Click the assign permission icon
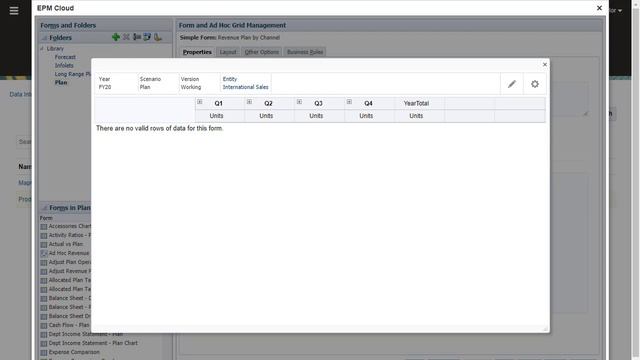This screenshot has width=640, height=360. (x=158, y=37)
